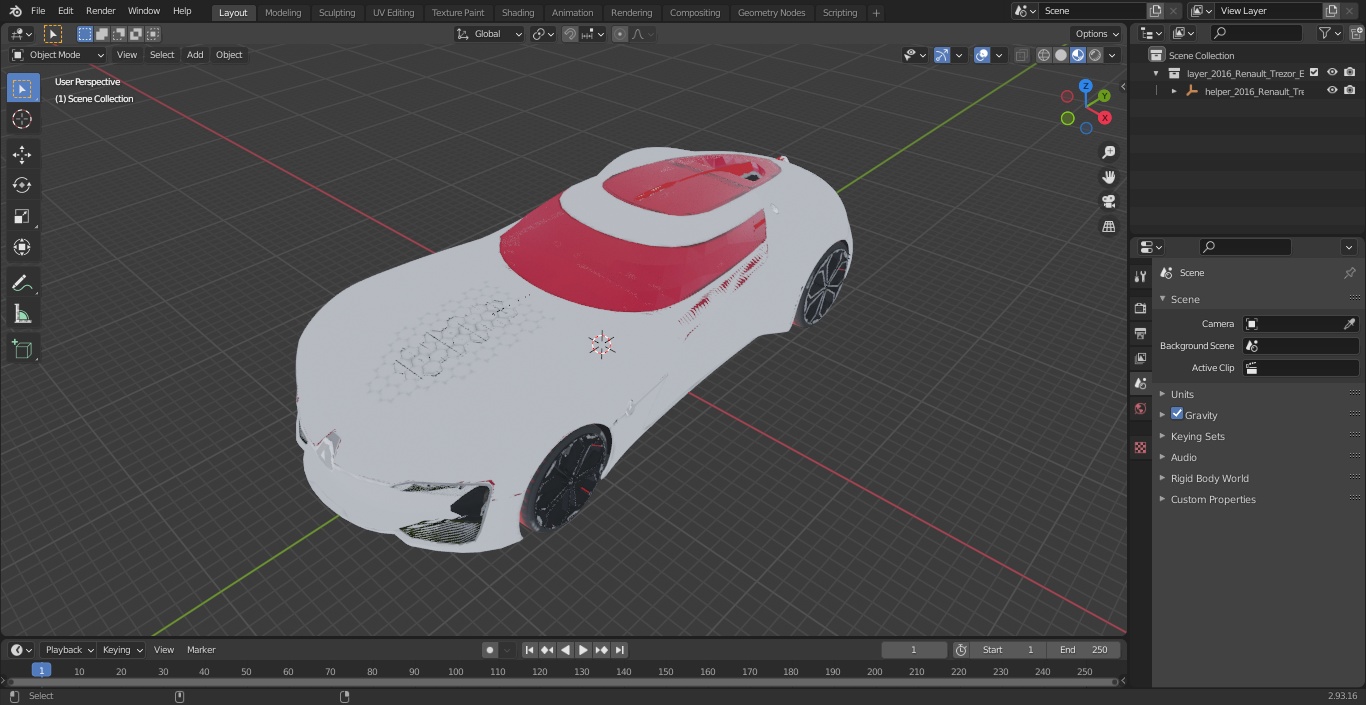
Task: Switch to the Geometry Nodes workspace tab
Action: 771,12
